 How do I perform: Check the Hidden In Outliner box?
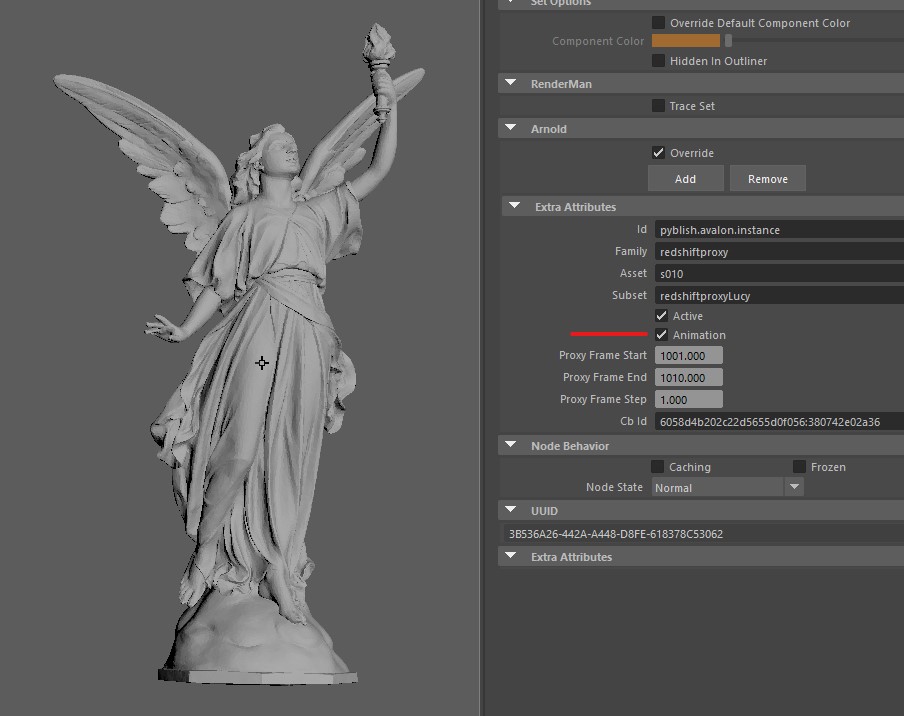[658, 61]
